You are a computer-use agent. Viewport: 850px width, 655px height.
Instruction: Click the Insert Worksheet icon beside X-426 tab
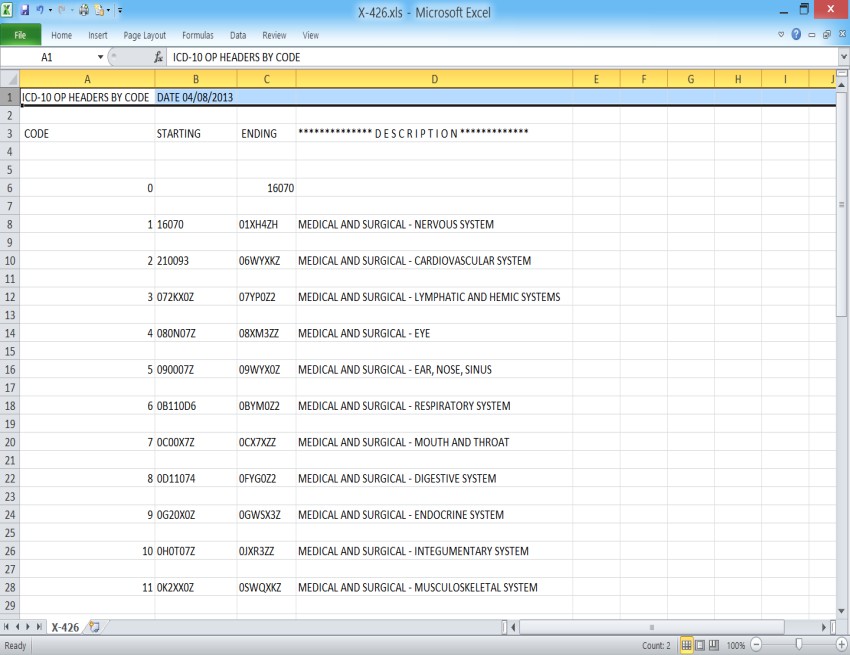coord(95,627)
